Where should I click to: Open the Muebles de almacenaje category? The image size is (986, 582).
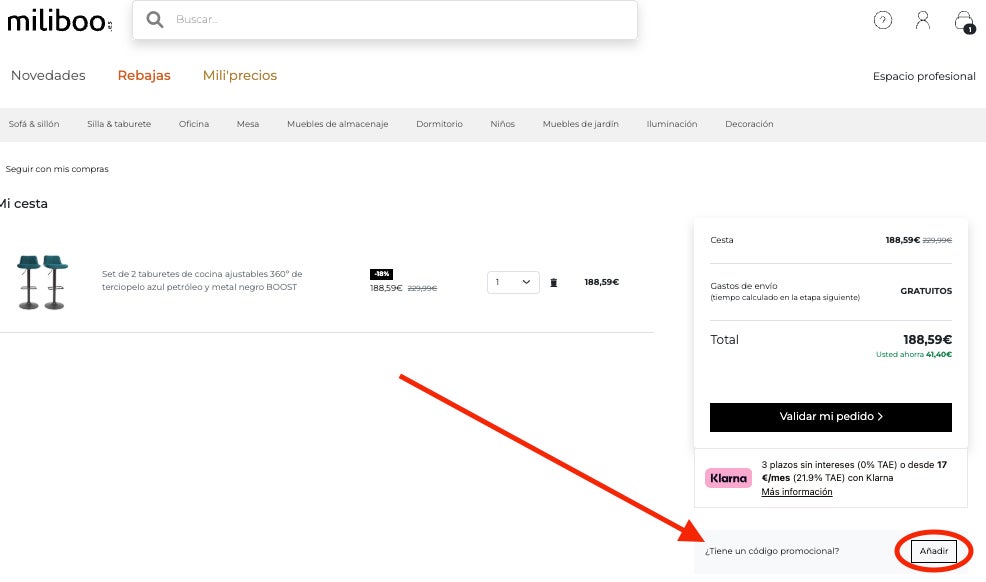coord(338,124)
